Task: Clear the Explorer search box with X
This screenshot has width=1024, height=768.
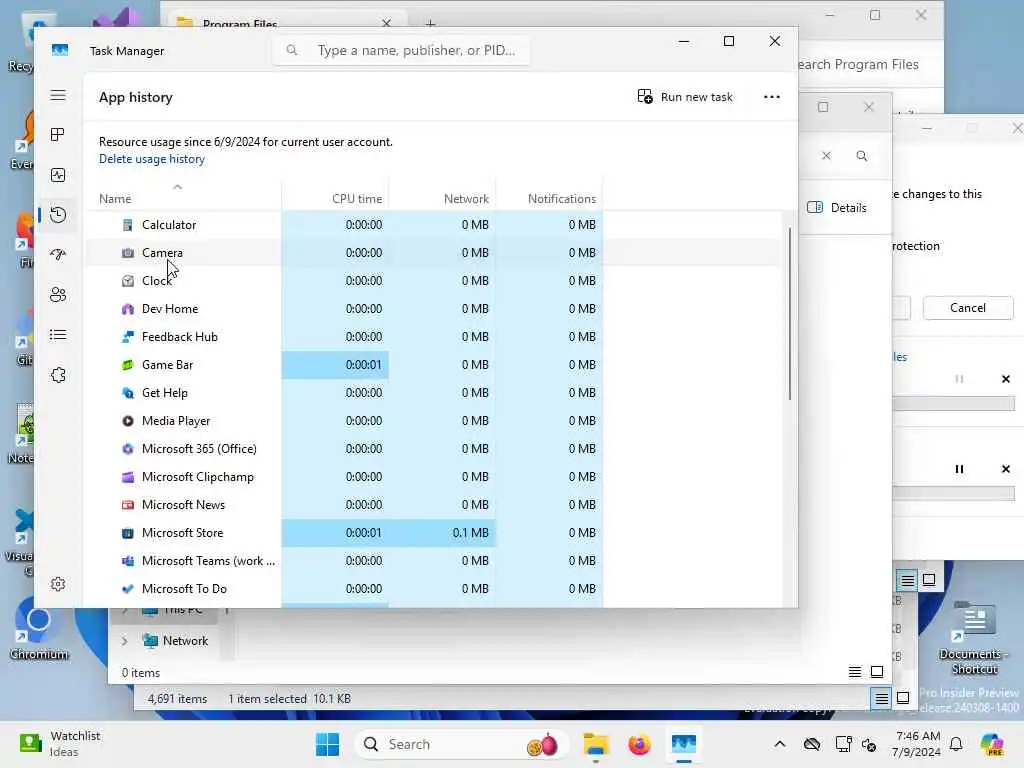Action: pos(826,156)
